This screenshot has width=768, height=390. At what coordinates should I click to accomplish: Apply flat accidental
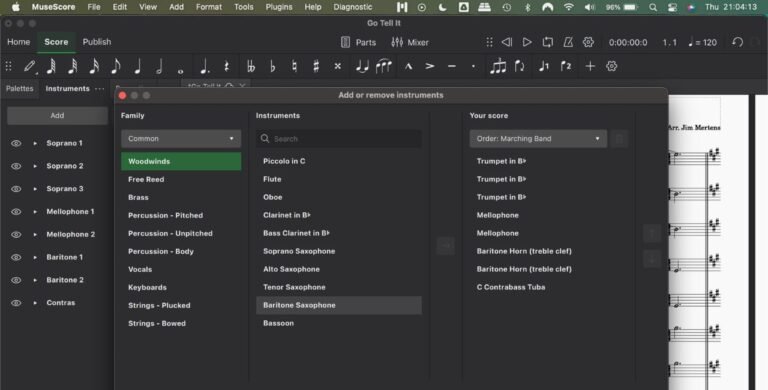click(x=273, y=66)
